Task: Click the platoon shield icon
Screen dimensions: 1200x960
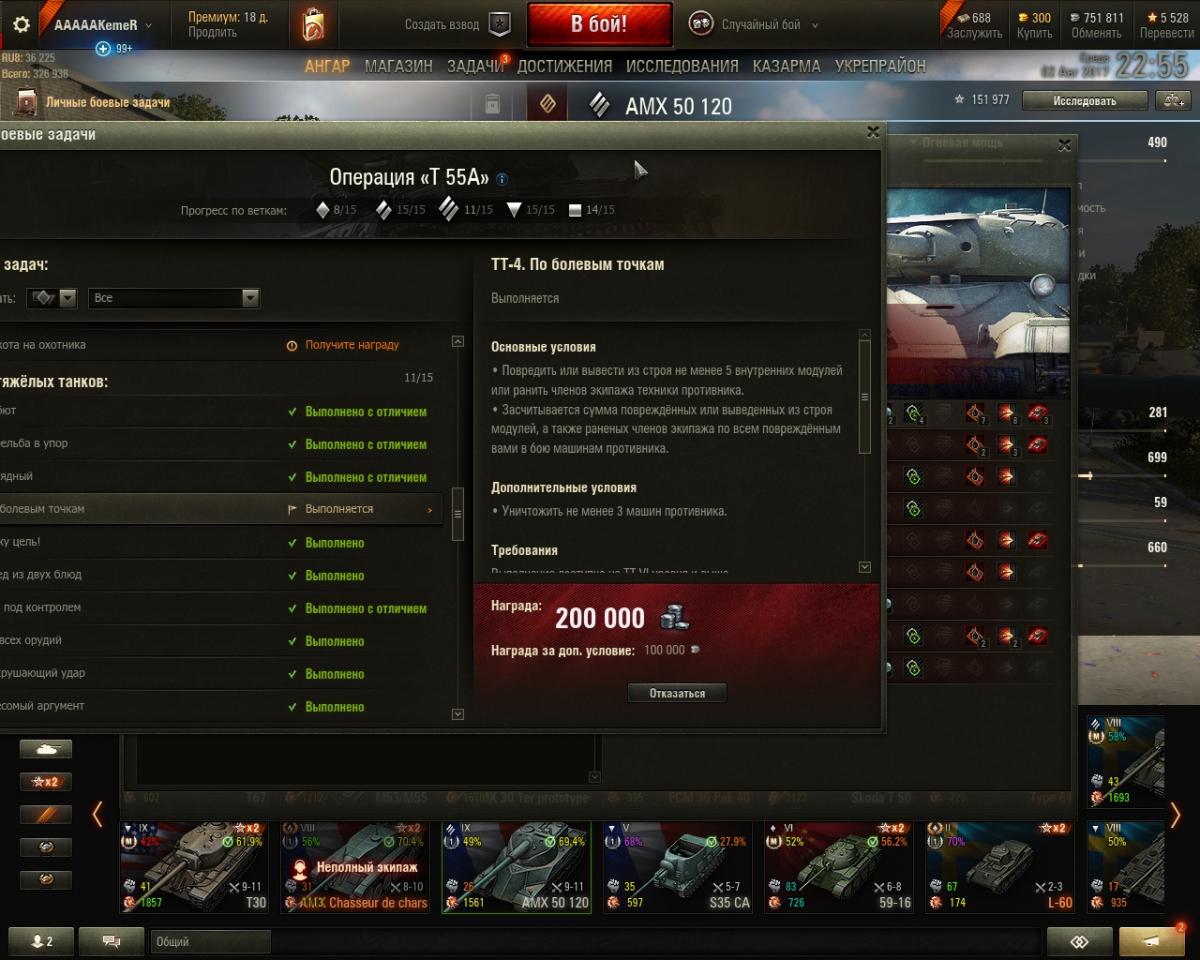Action: click(x=499, y=25)
